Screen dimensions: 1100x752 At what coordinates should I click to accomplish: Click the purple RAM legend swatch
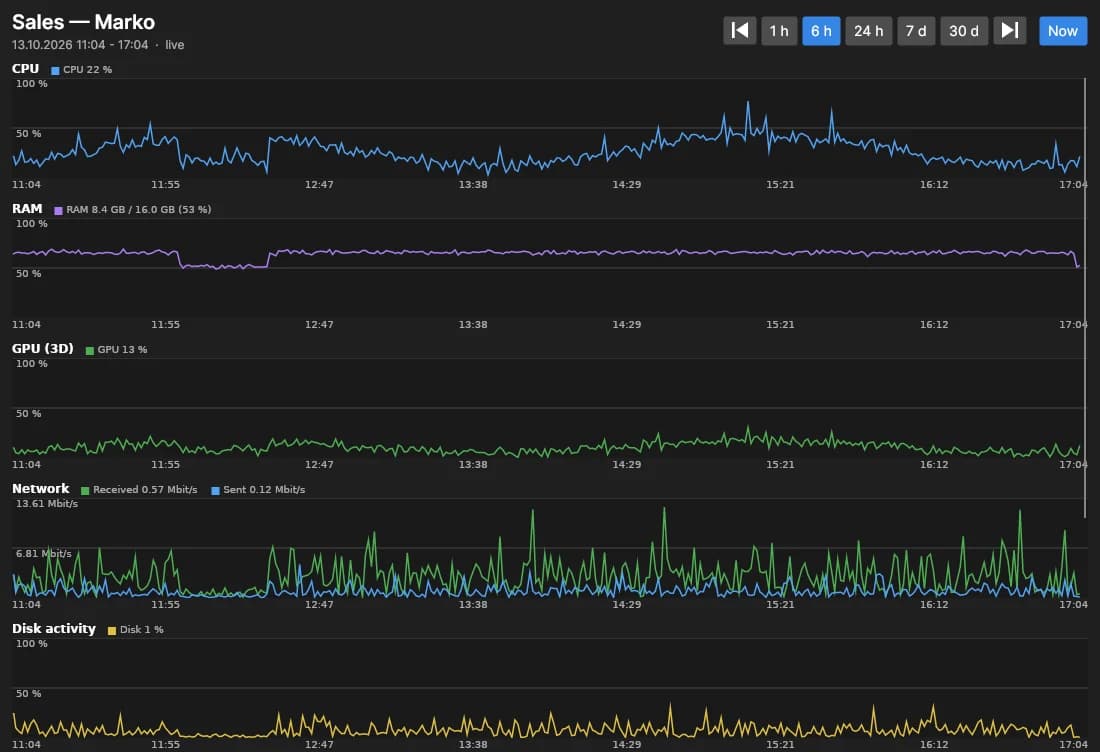58,210
